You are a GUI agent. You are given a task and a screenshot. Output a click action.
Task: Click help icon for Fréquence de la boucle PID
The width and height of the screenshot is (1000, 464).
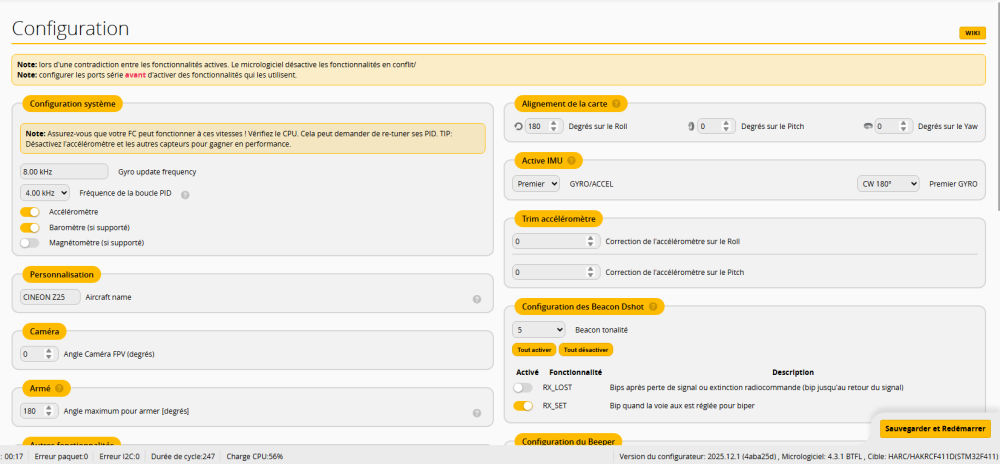pyautogui.click(x=185, y=195)
